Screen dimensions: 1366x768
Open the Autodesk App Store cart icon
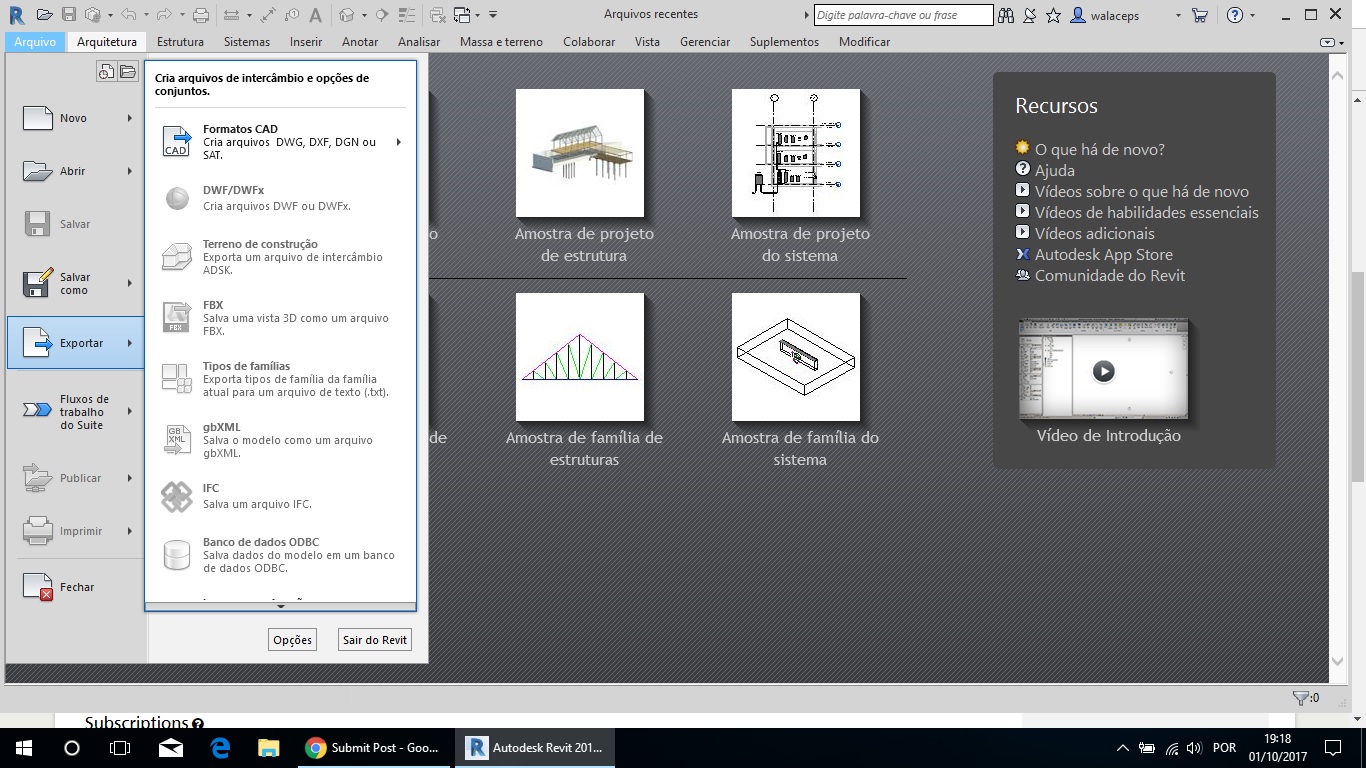(1200, 15)
